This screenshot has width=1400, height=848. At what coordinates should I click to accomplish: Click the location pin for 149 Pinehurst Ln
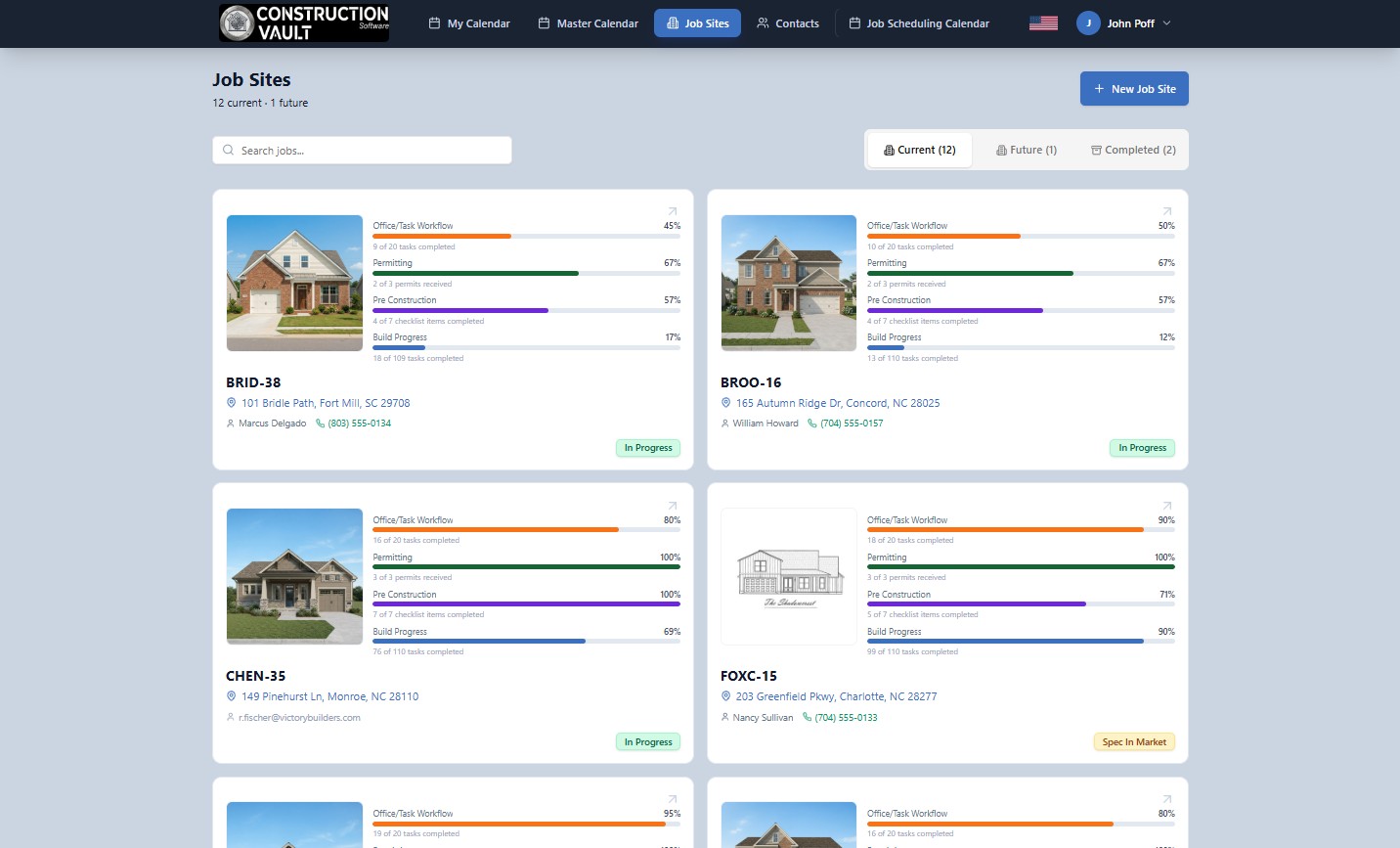(x=232, y=696)
